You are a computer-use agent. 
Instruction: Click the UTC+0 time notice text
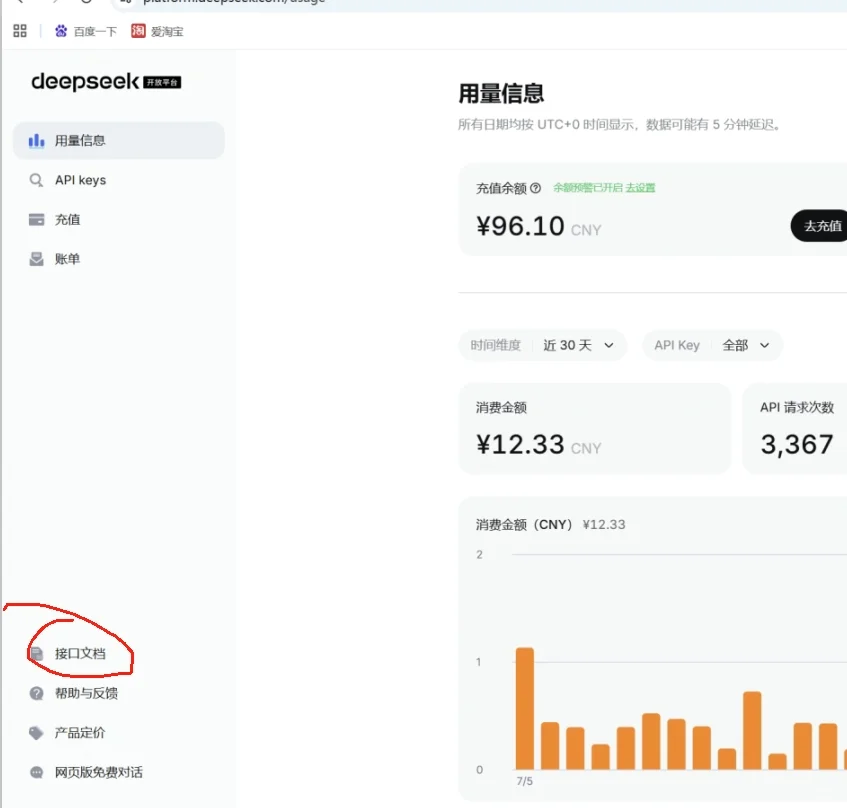pos(619,125)
